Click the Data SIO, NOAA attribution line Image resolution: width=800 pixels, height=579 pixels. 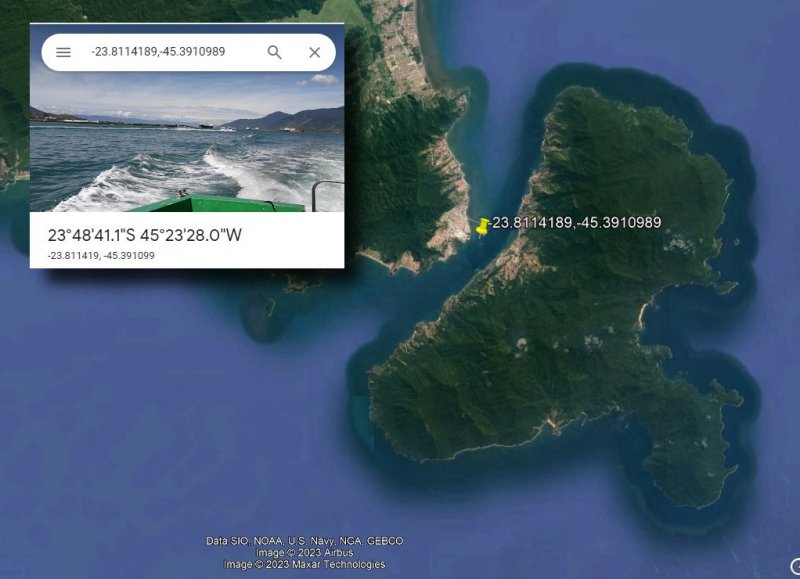click(305, 541)
